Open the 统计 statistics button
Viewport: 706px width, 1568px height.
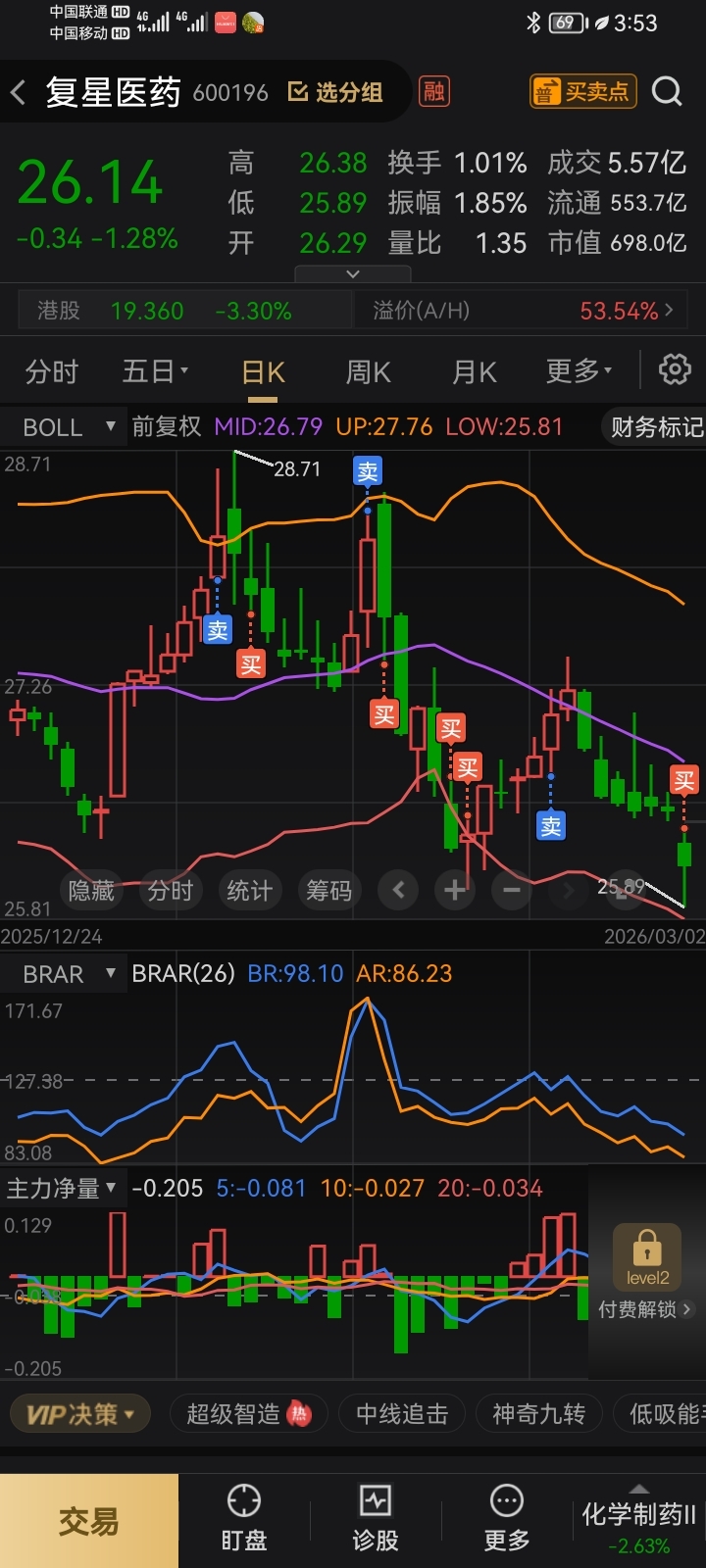coord(249,890)
